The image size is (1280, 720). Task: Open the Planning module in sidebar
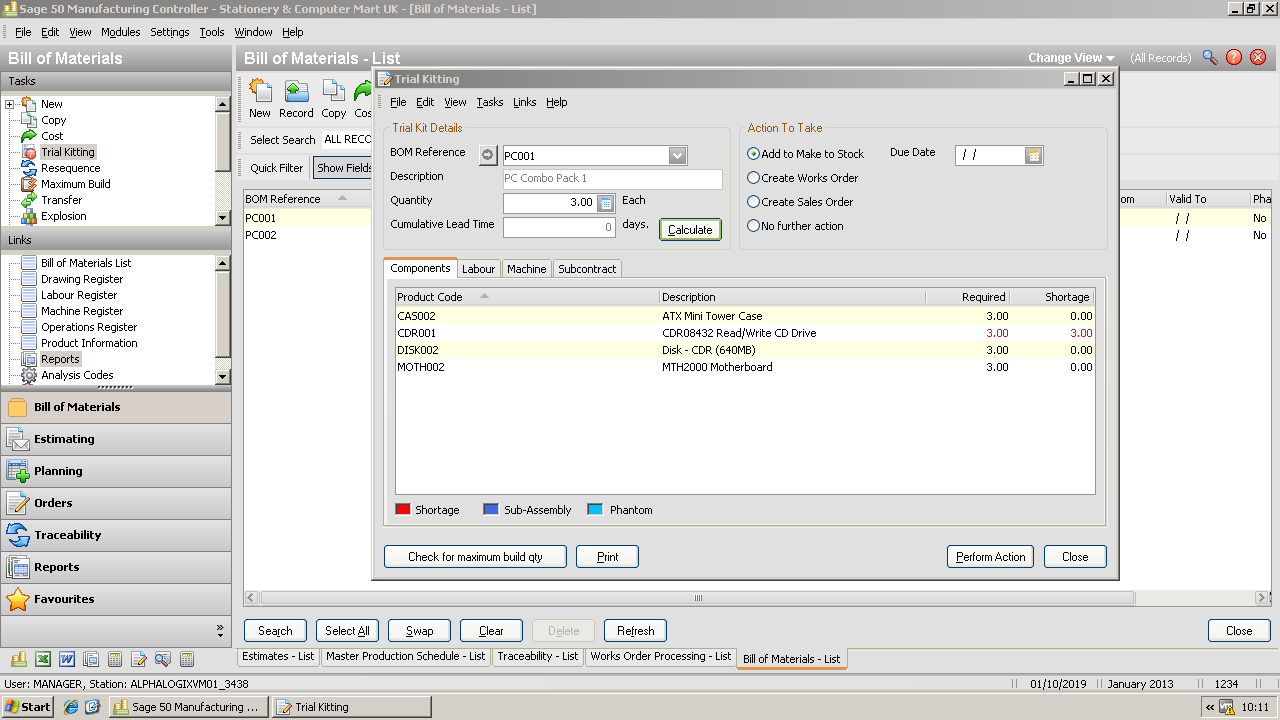point(115,471)
